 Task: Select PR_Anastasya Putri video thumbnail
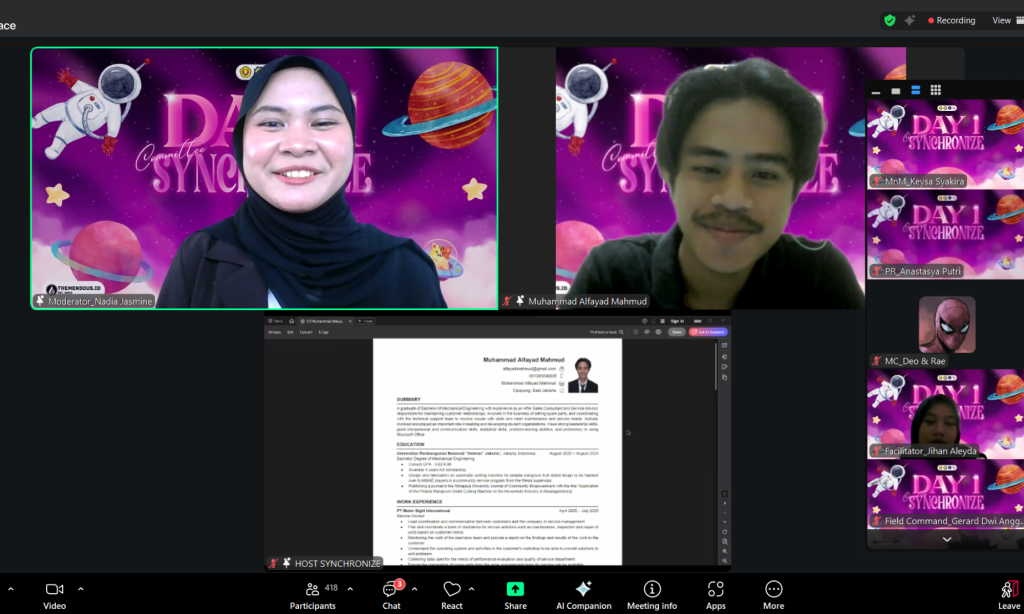(946, 234)
